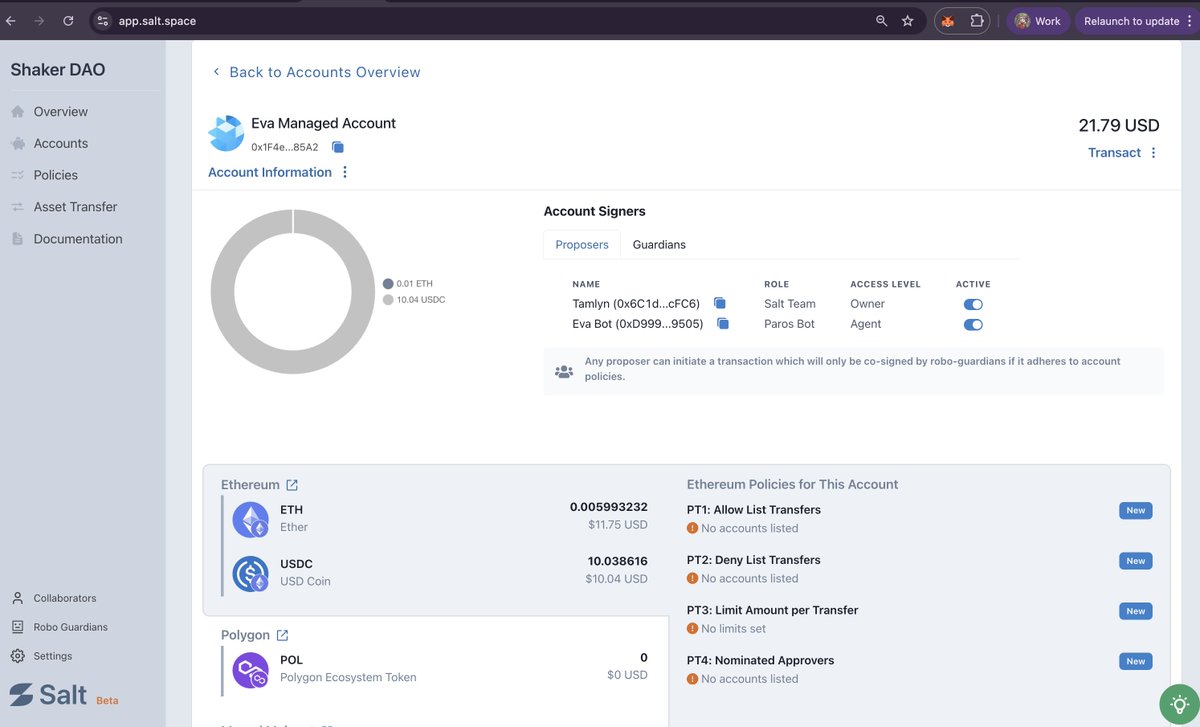Click Relaunch to update button

point(1136,21)
